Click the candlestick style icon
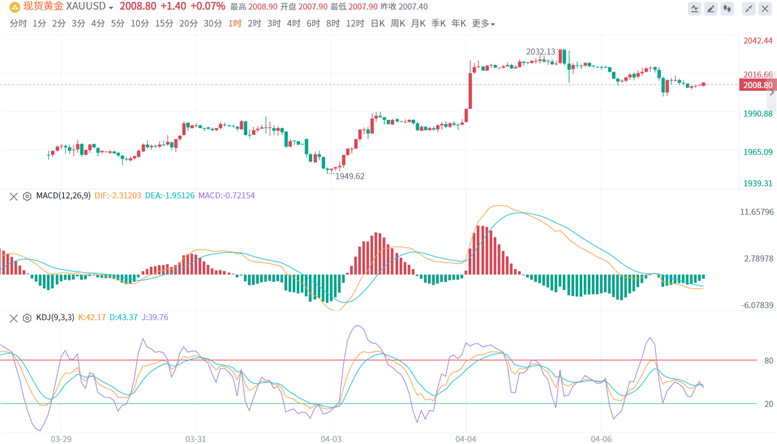 (x=727, y=8)
